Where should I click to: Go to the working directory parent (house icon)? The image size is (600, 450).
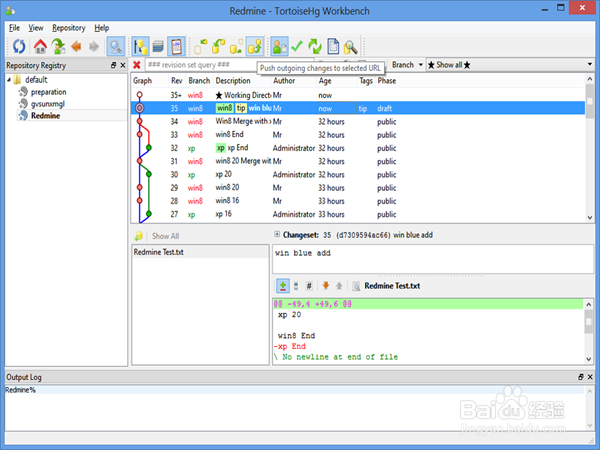click(x=40, y=47)
